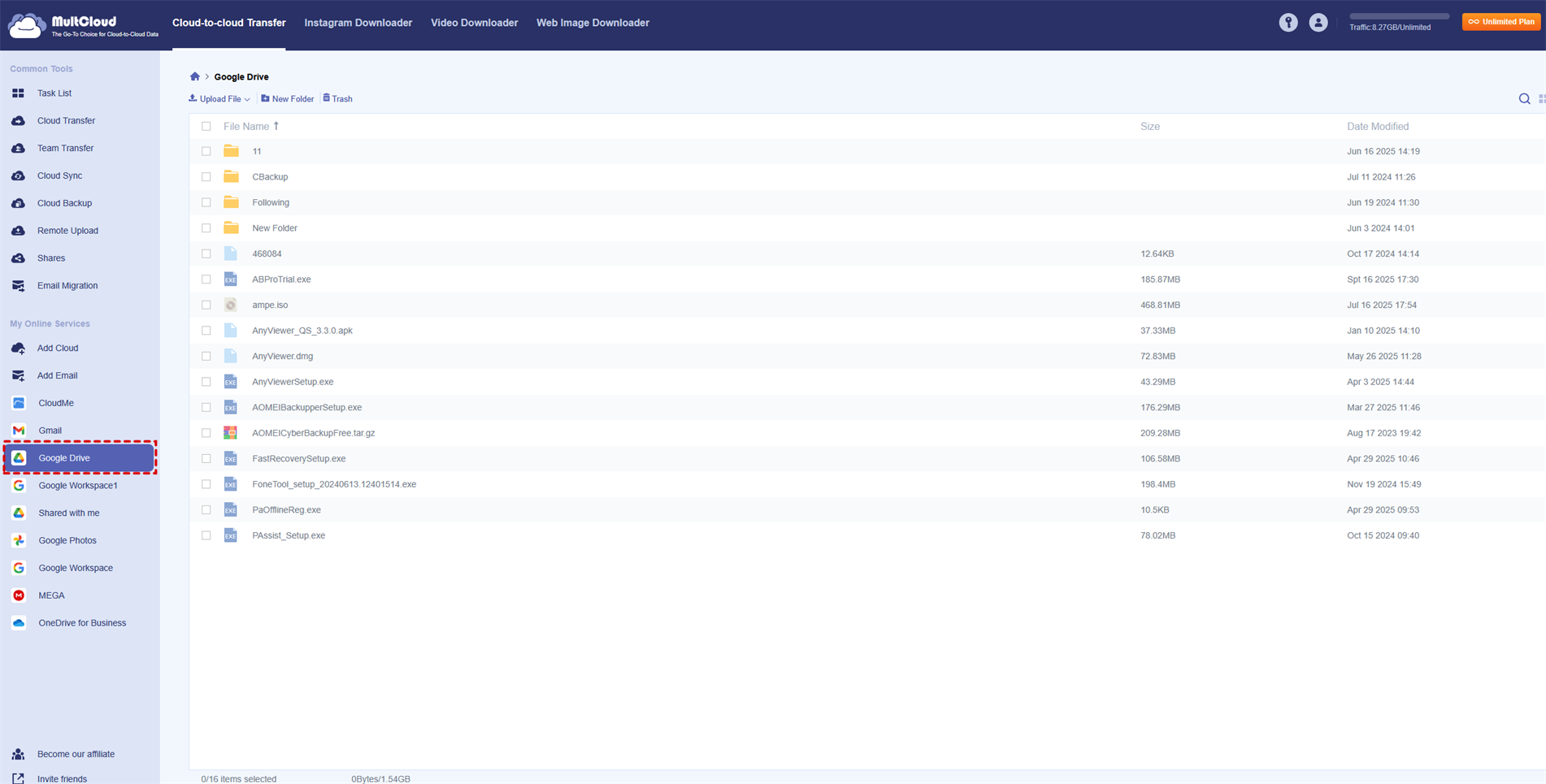The height and width of the screenshot is (784, 1546).
Task: Open the account profile icon
Action: pyautogui.click(x=1318, y=22)
